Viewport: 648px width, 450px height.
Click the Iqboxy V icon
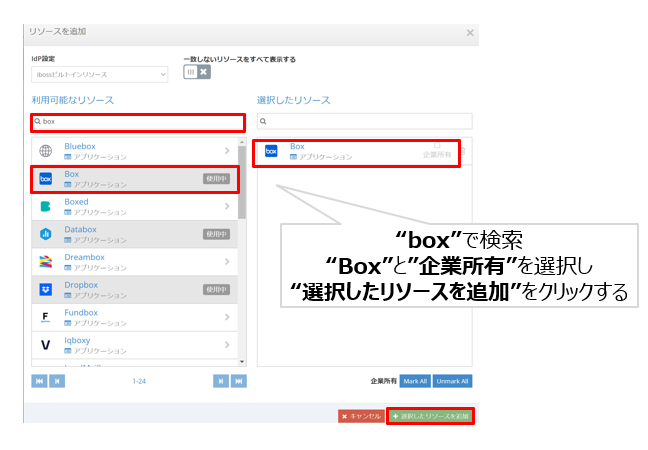[45, 345]
